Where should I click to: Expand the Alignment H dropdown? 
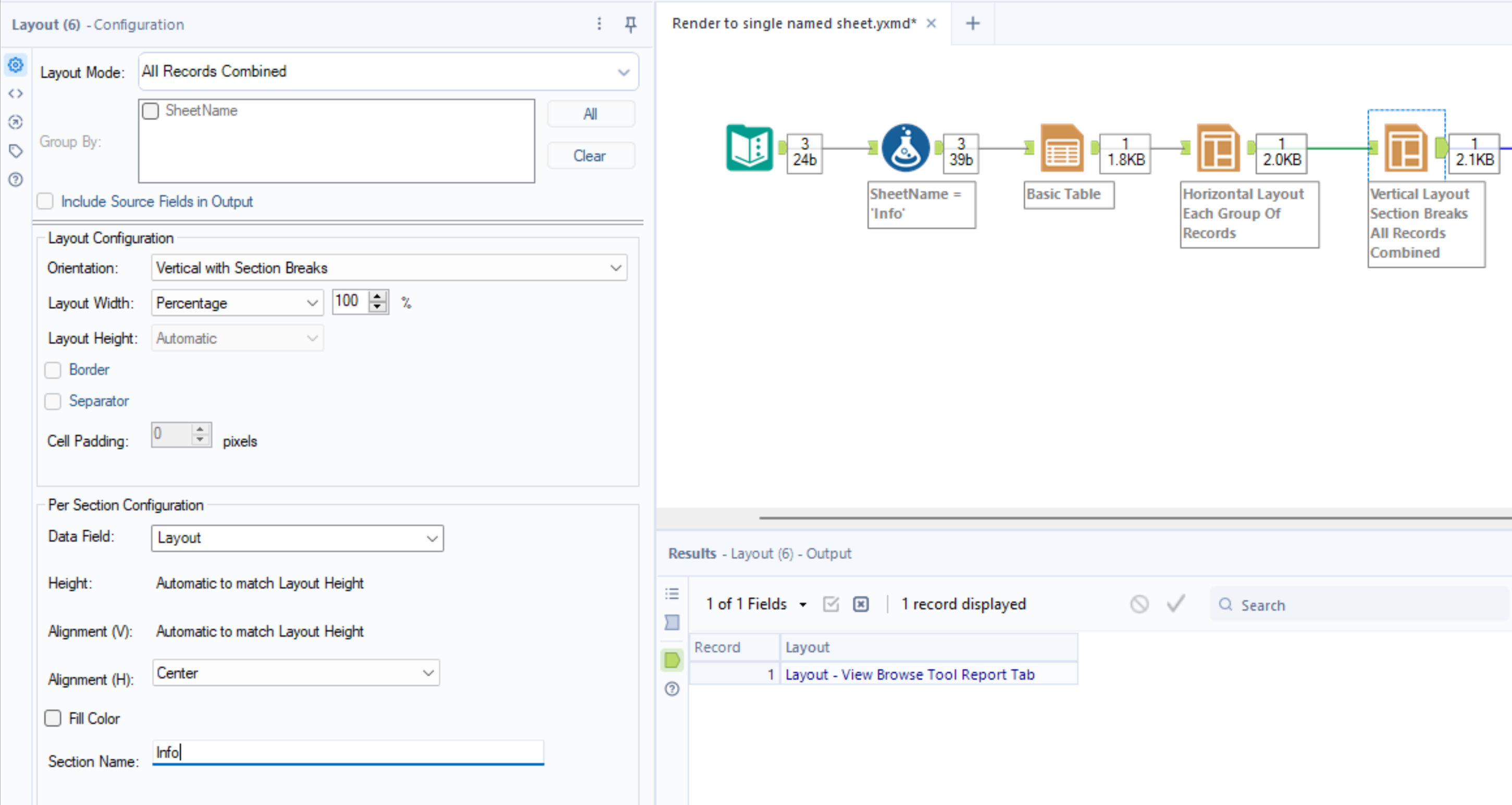tap(428, 673)
